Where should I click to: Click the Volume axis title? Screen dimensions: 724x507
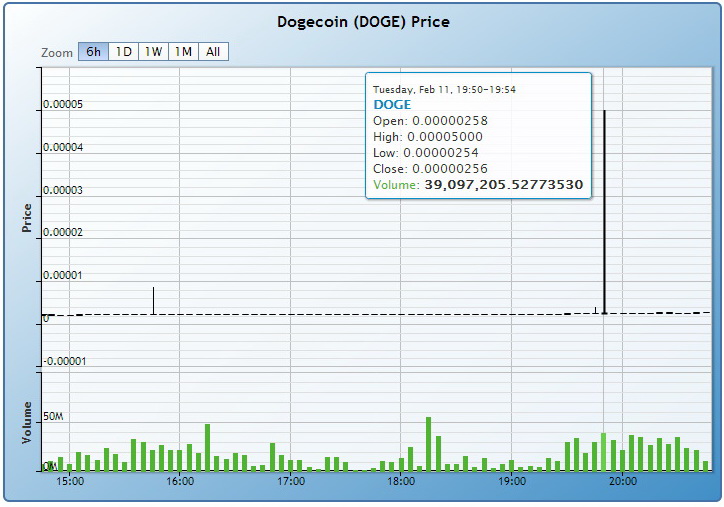click(x=27, y=422)
